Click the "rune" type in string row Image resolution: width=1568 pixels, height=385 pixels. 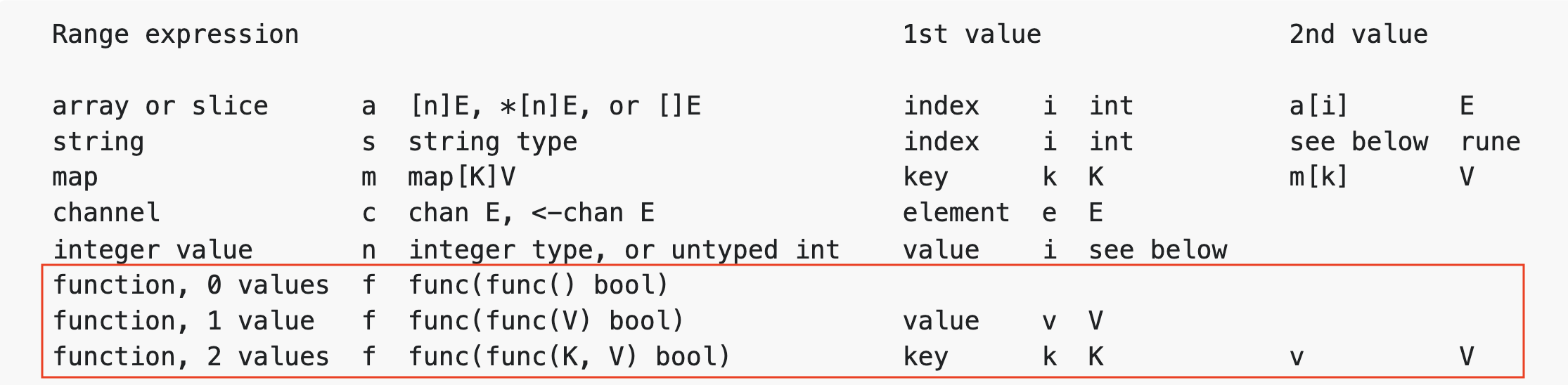click(x=1490, y=142)
